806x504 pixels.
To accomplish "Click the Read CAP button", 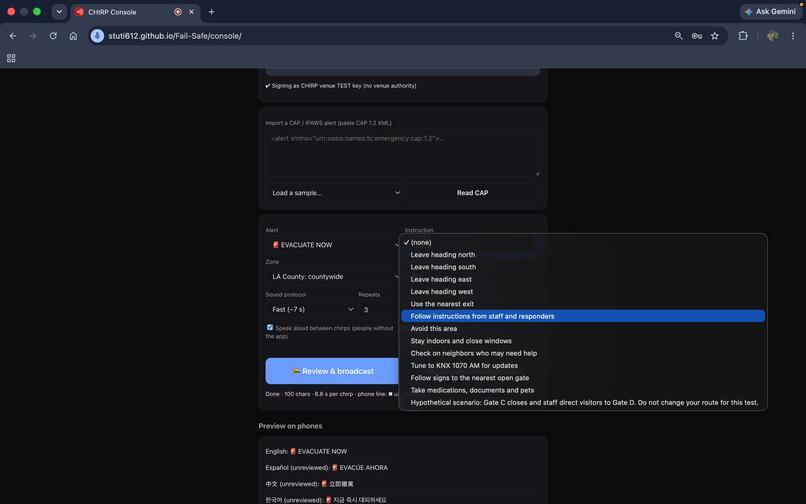I will point(472,193).
